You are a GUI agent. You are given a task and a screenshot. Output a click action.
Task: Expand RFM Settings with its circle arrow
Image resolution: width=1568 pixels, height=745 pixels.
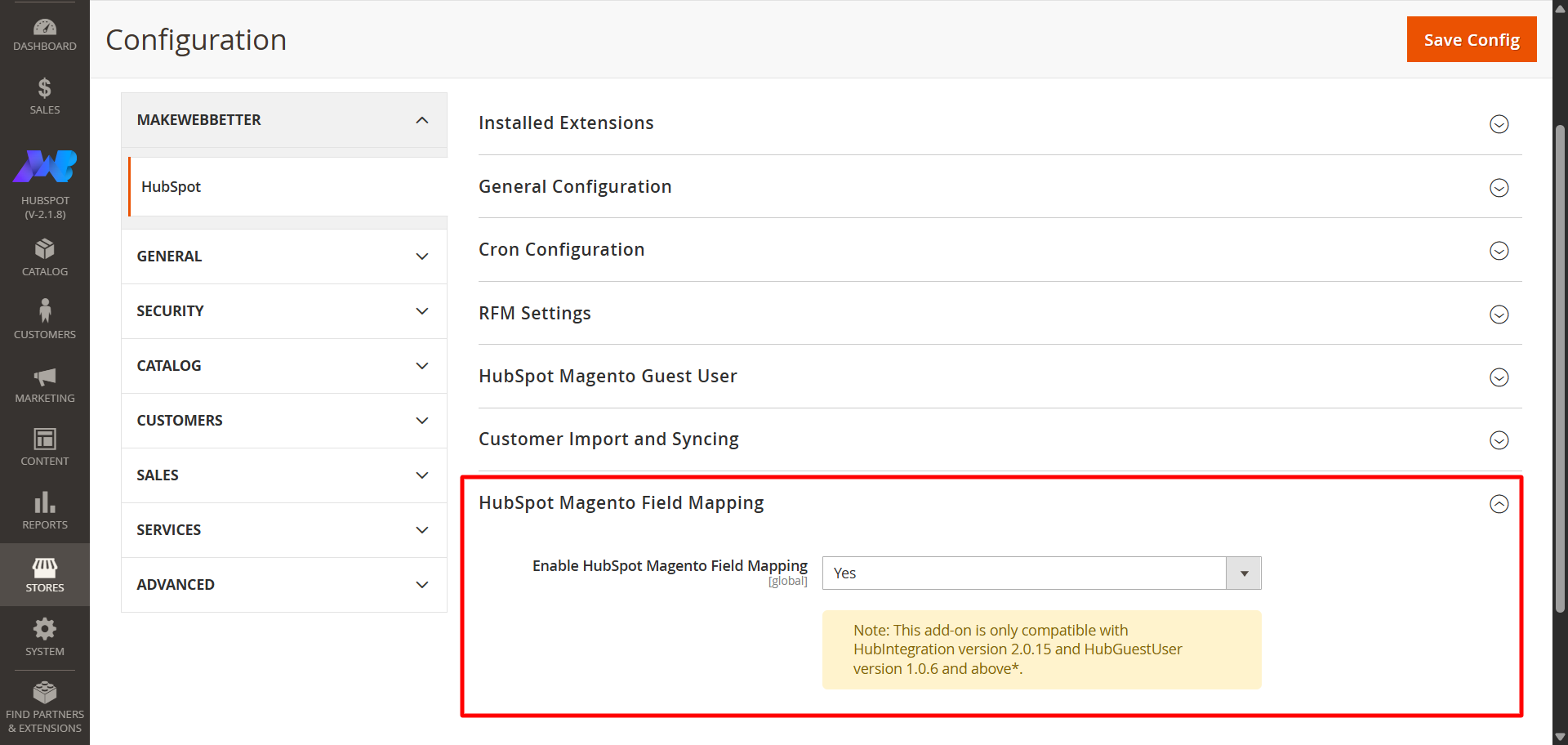[x=1499, y=315]
